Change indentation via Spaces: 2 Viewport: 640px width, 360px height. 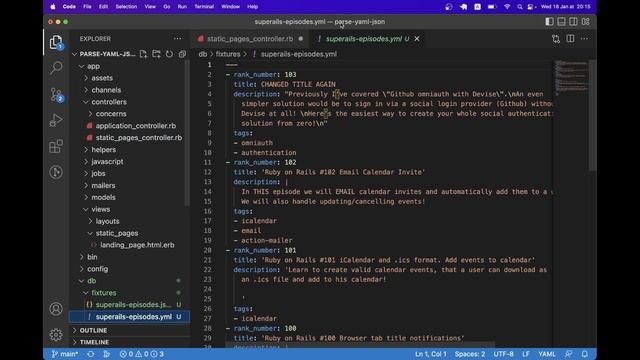470,354
